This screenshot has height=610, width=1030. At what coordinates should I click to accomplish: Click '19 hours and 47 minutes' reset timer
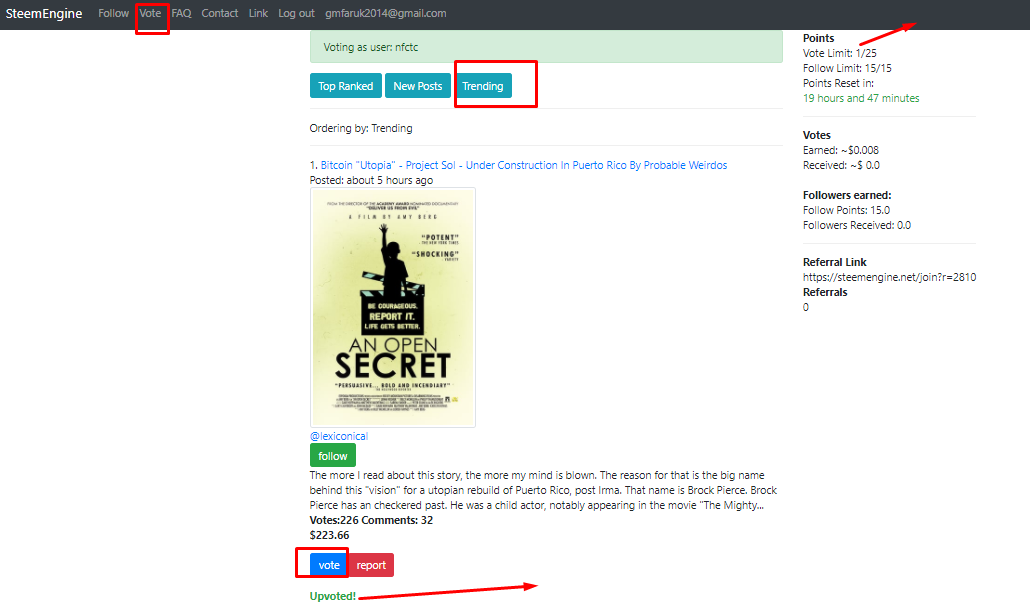[861, 98]
